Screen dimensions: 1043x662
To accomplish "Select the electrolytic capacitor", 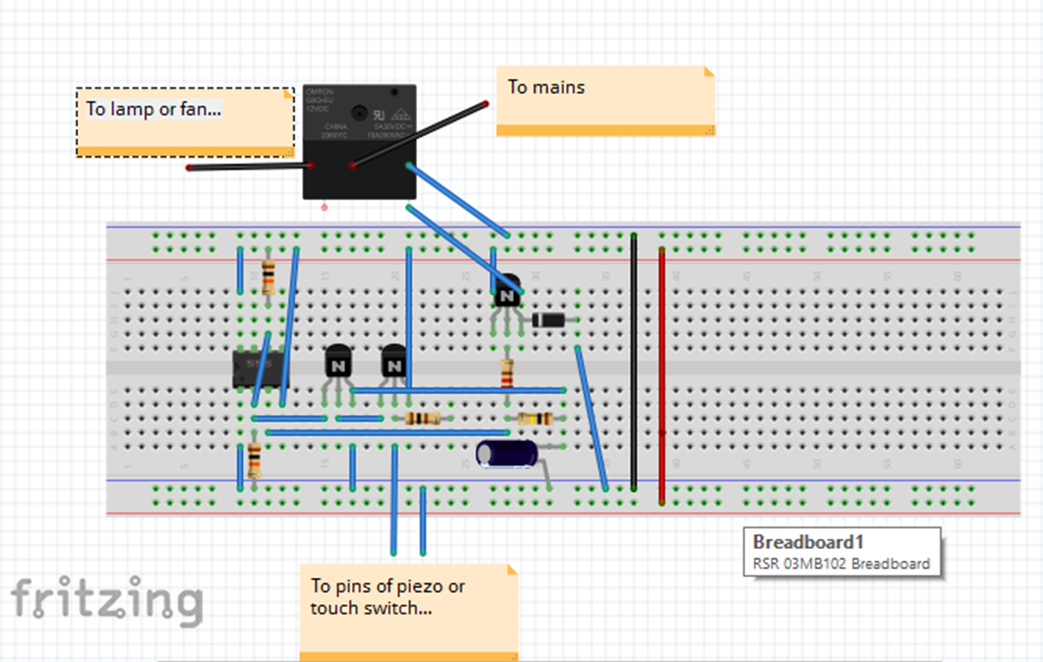I will (x=508, y=454).
